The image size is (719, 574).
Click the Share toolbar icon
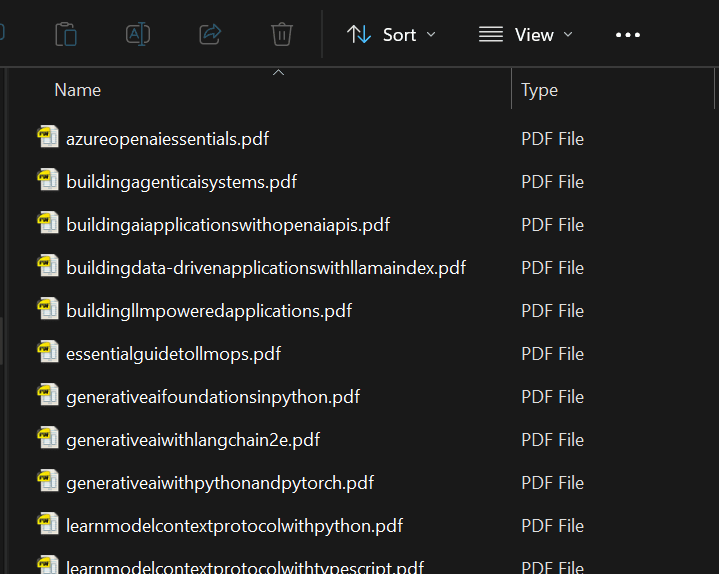(210, 34)
